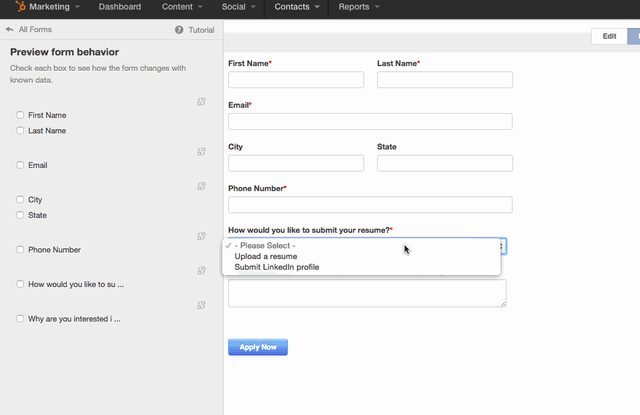Click the link icon above Phone Number checkbox
This screenshot has width=640, height=415.
pyautogui.click(x=201, y=236)
